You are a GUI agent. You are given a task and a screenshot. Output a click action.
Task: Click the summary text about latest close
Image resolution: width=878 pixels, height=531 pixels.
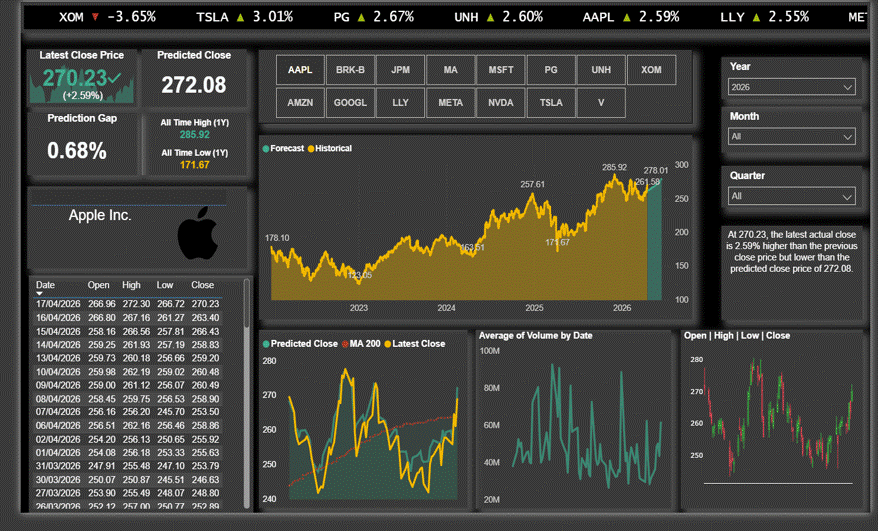click(792, 251)
